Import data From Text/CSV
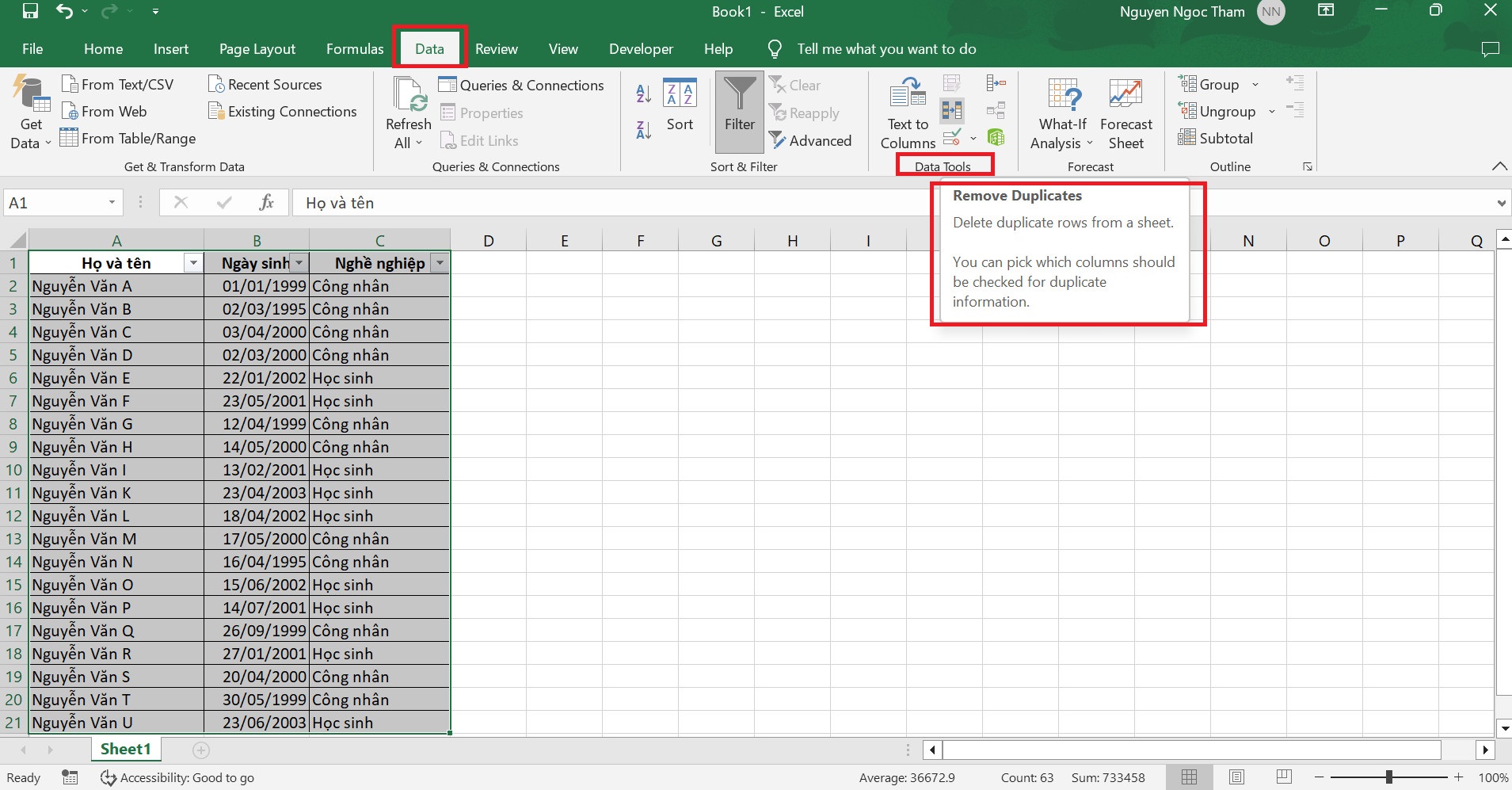1512x790 pixels. tap(117, 84)
